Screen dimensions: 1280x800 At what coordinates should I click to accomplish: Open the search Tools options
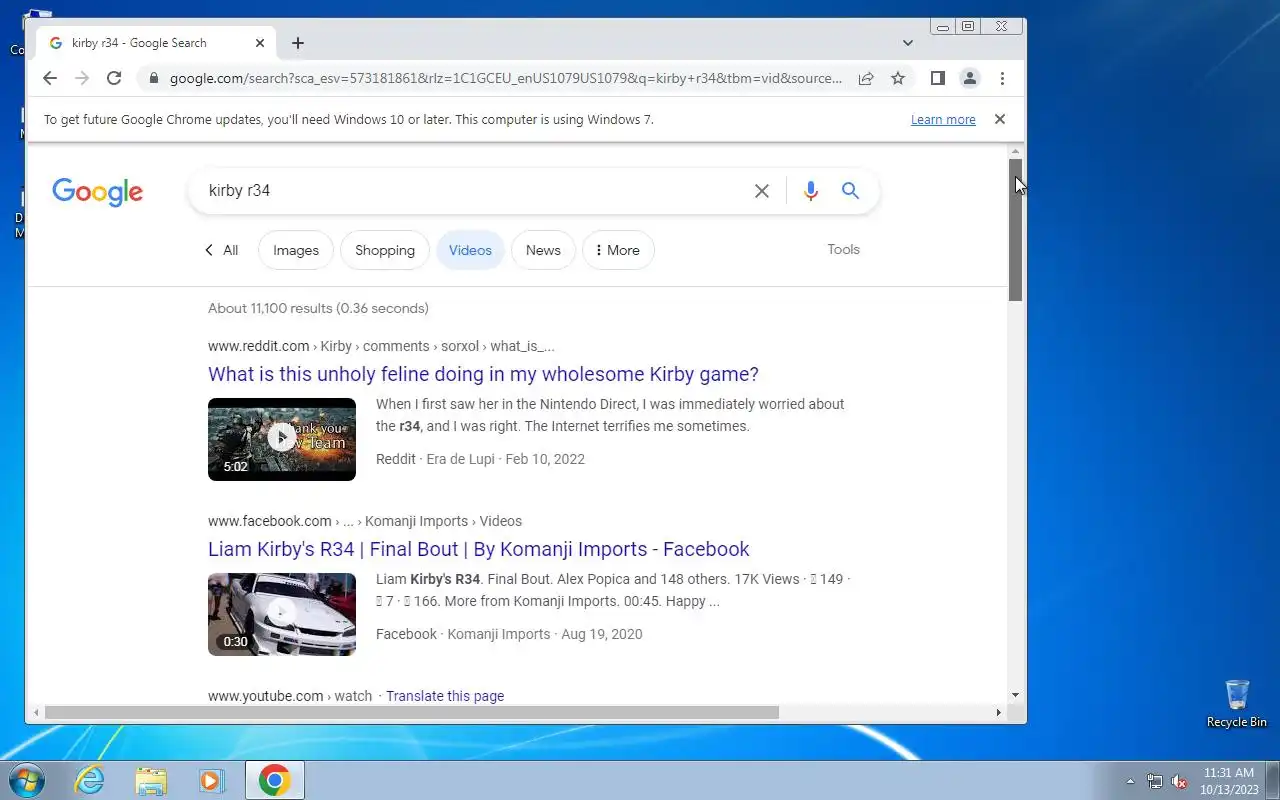843,249
